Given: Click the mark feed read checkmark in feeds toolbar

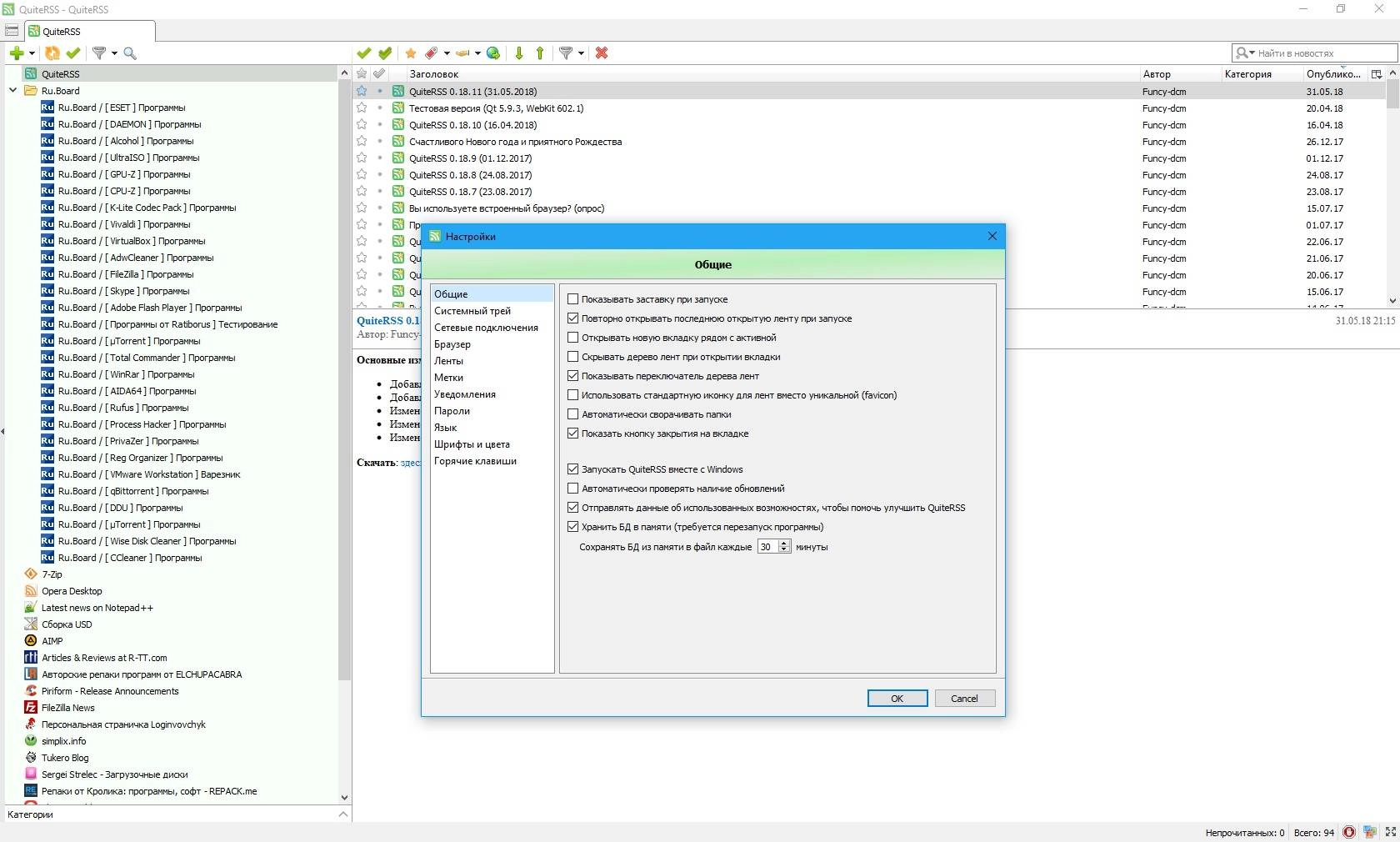Looking at the screenshot, I should [x=73, y=53].
